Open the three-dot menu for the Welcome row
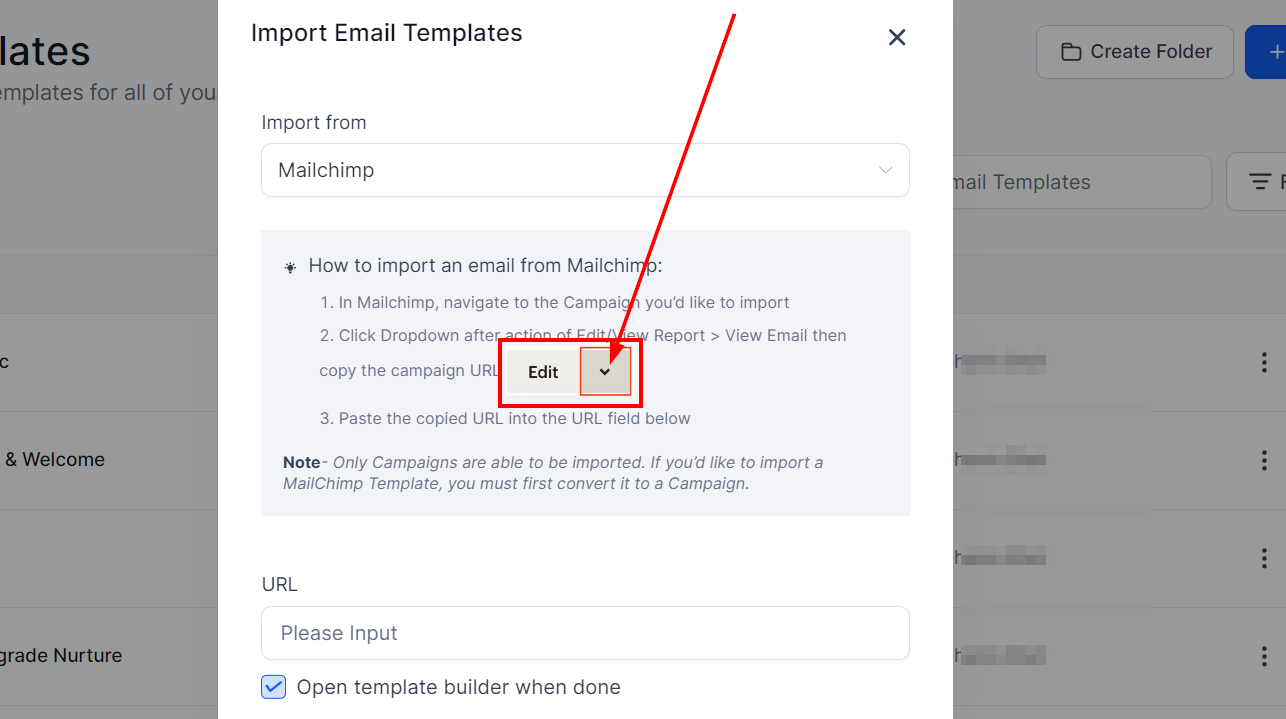 pyautogui.click(x=1265, y=460)
